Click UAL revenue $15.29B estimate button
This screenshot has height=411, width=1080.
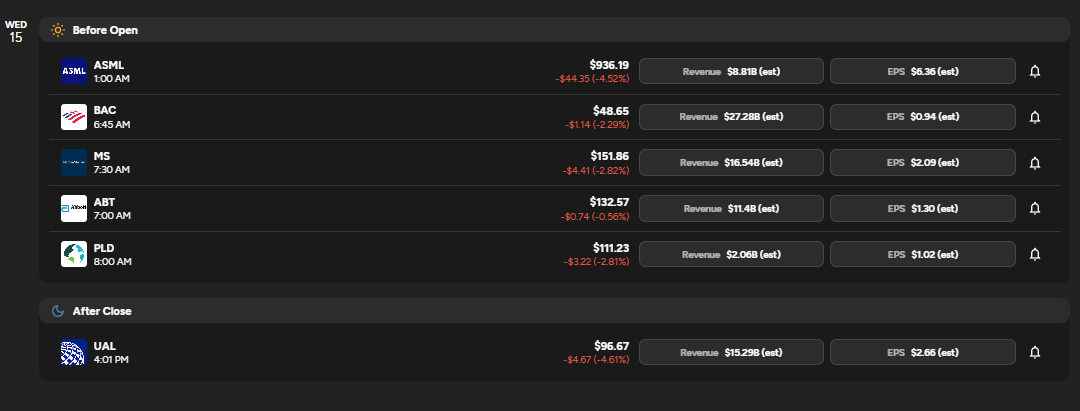[731, 352]
